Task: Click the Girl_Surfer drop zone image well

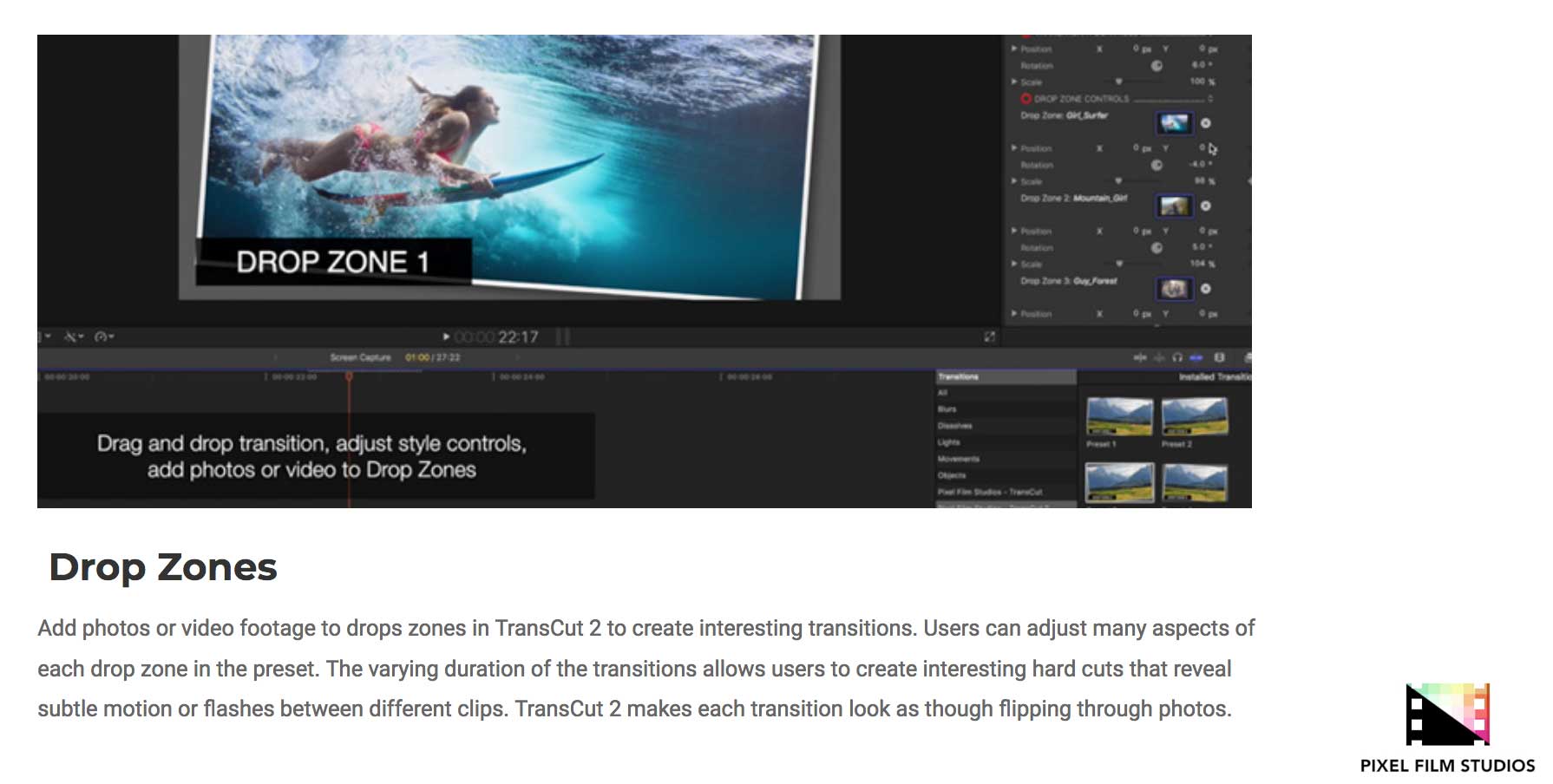Action: [x=1174, y=123]
